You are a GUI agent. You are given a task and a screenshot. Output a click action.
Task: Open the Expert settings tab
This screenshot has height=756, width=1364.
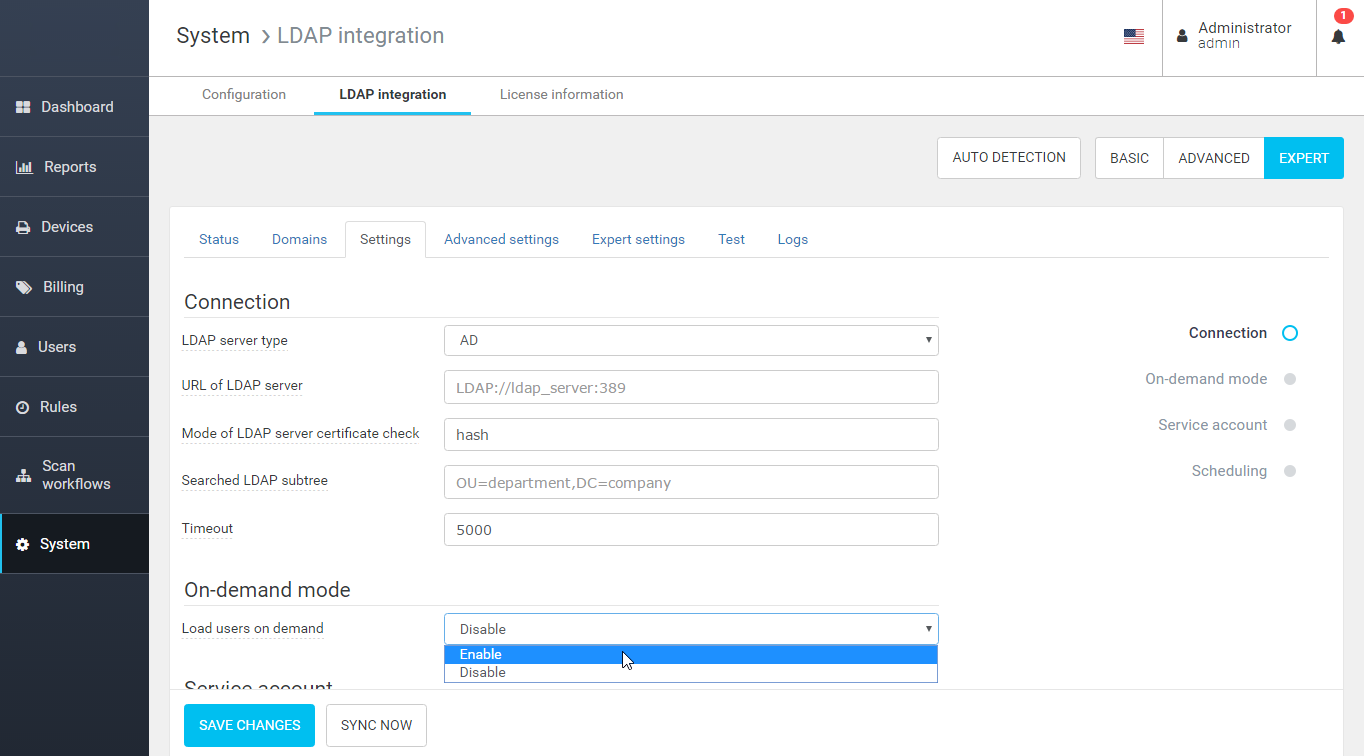coord(638,239)
